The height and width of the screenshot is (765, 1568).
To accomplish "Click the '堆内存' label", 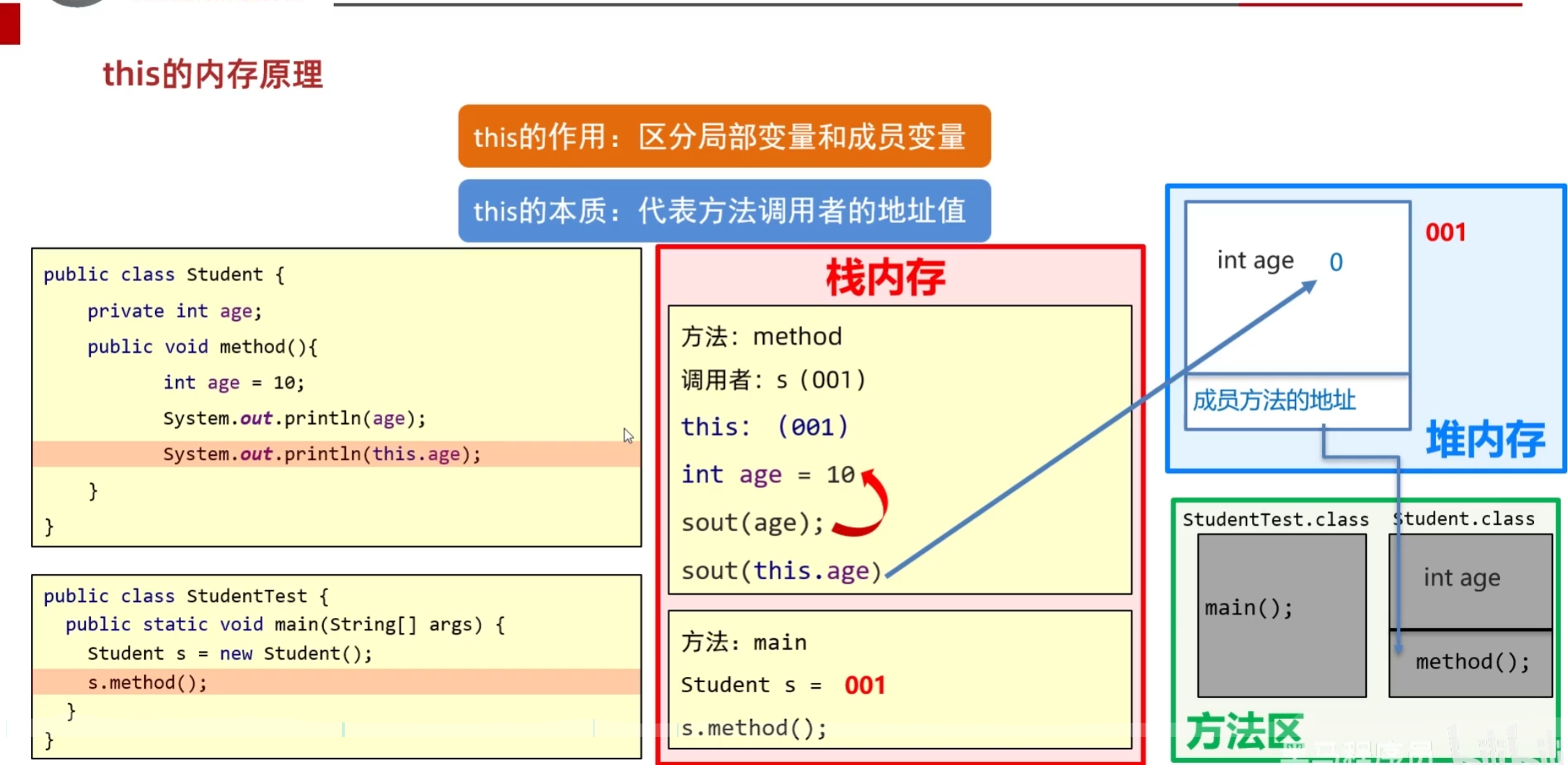I will [1485, 439].
